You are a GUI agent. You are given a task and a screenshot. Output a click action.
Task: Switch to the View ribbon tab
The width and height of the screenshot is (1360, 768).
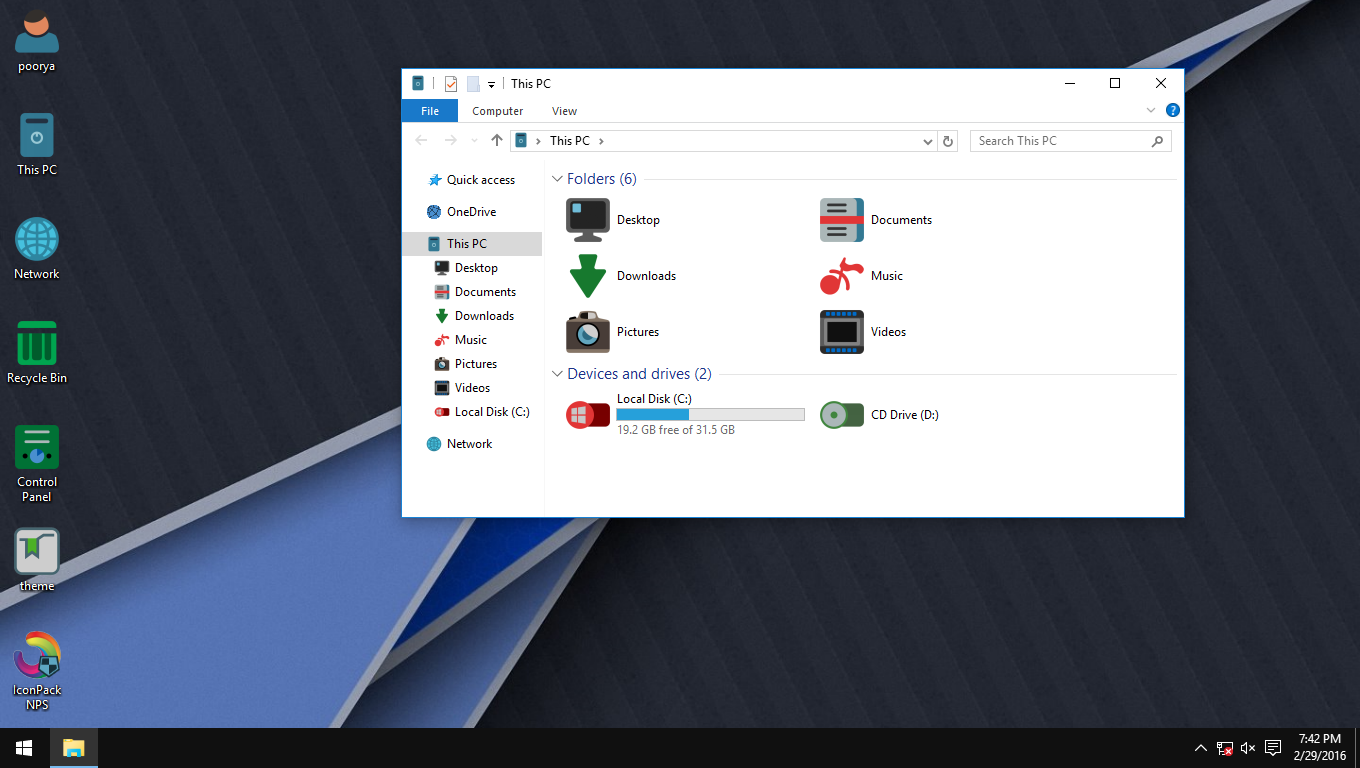564,111
